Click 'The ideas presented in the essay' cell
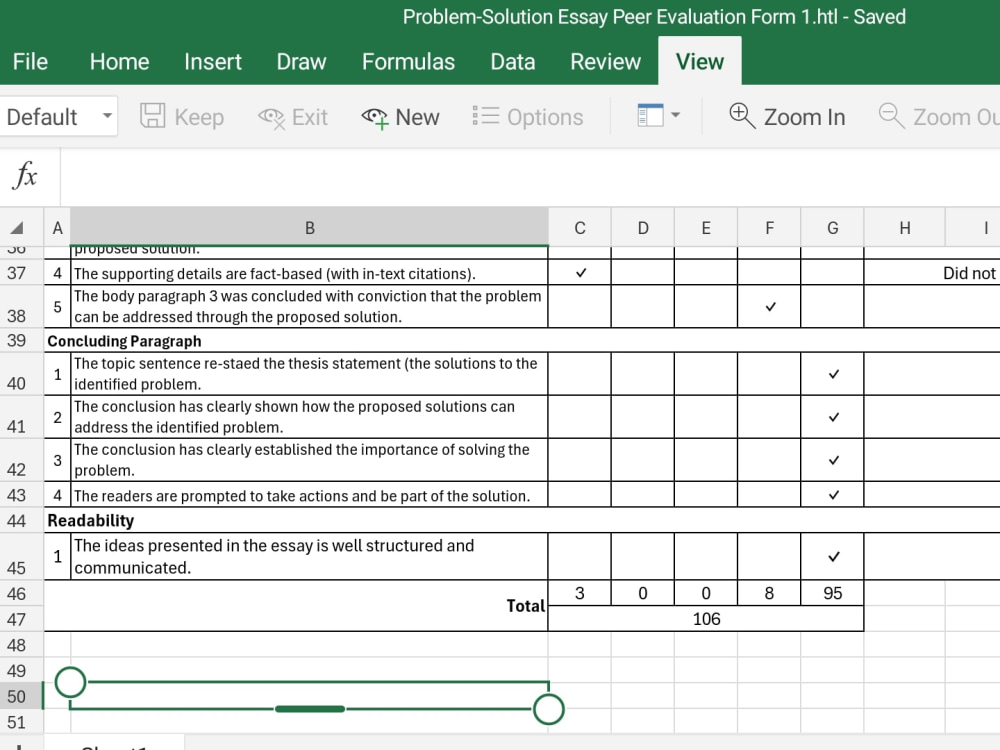This screenshot has width=1000, height=750. (309, 557)
